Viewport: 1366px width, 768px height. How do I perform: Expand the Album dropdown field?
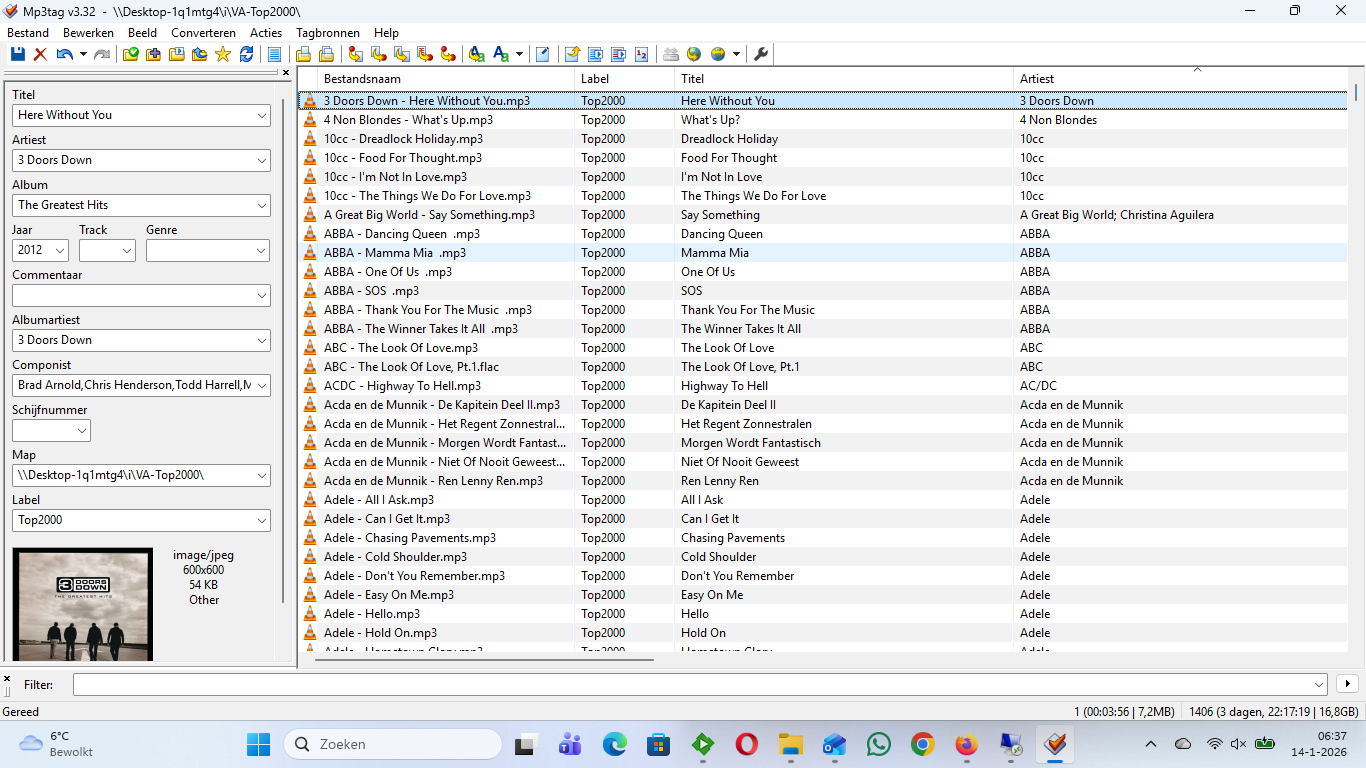pyautogui.click(x=262, y=205)
